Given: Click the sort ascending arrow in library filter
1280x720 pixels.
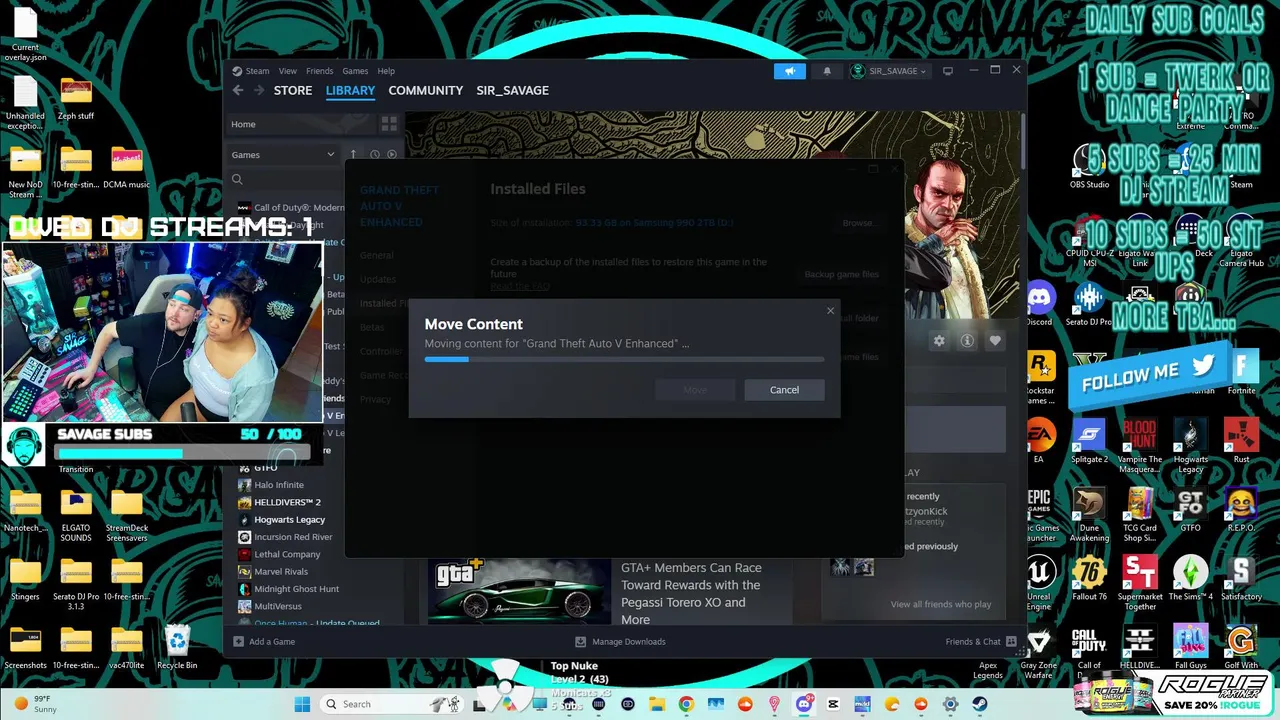Looking at the screenshot, I should point(353,155).
